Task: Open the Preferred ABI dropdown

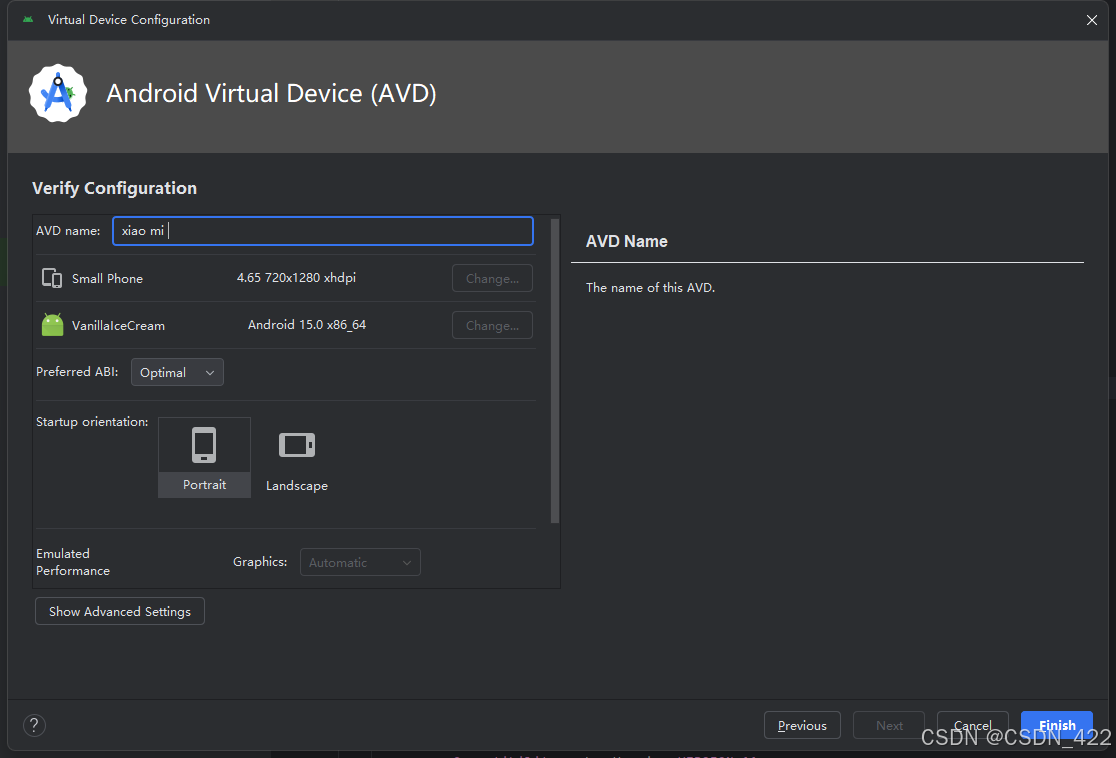Action: tap(177, 371)
